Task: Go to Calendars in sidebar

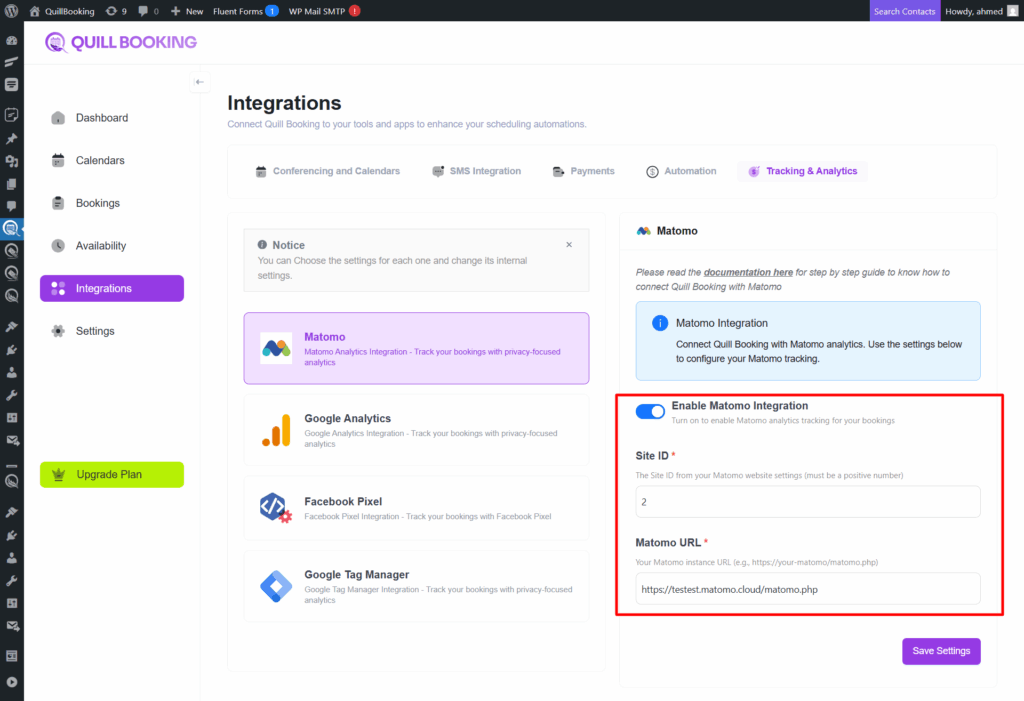Action: 100,160
